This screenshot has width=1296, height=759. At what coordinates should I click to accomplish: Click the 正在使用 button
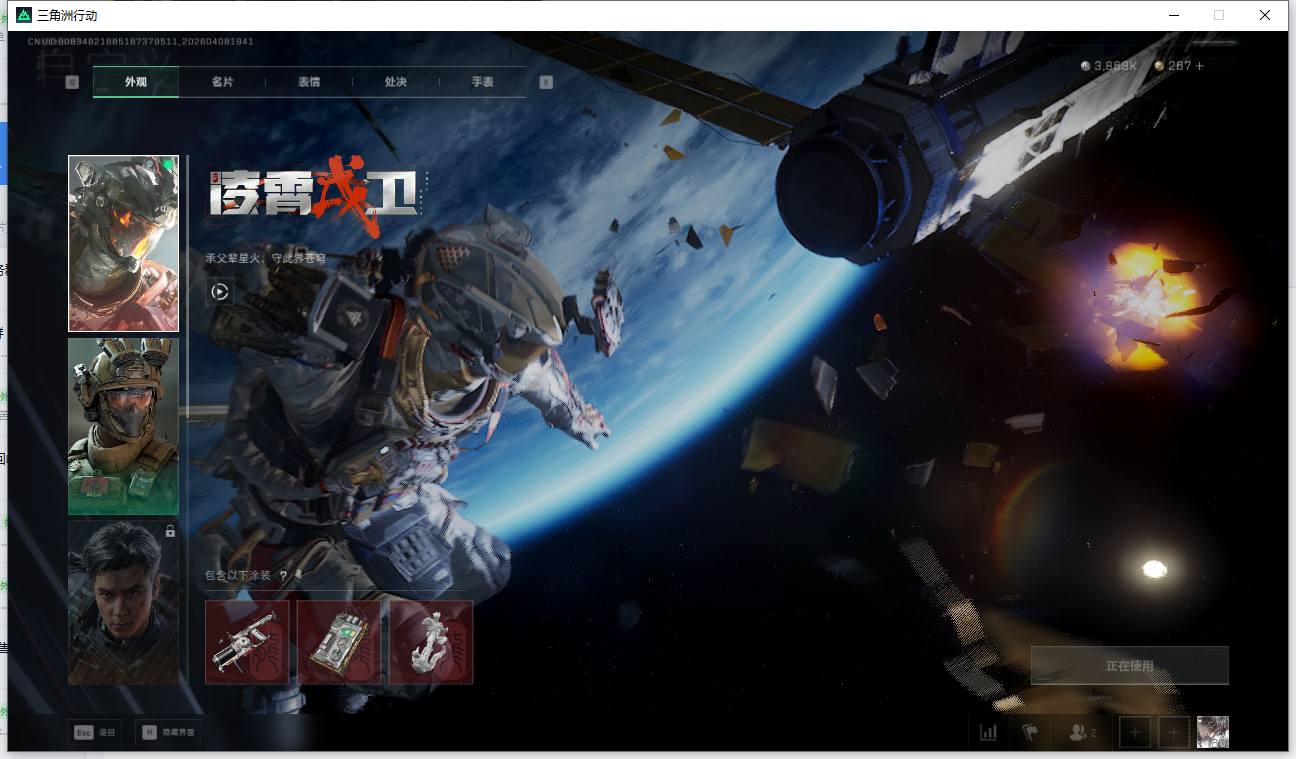[x=1129, y=666]
